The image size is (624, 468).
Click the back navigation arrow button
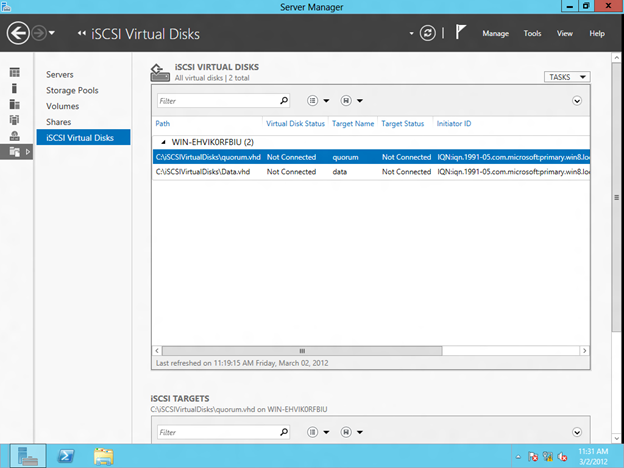coord(18,33)
